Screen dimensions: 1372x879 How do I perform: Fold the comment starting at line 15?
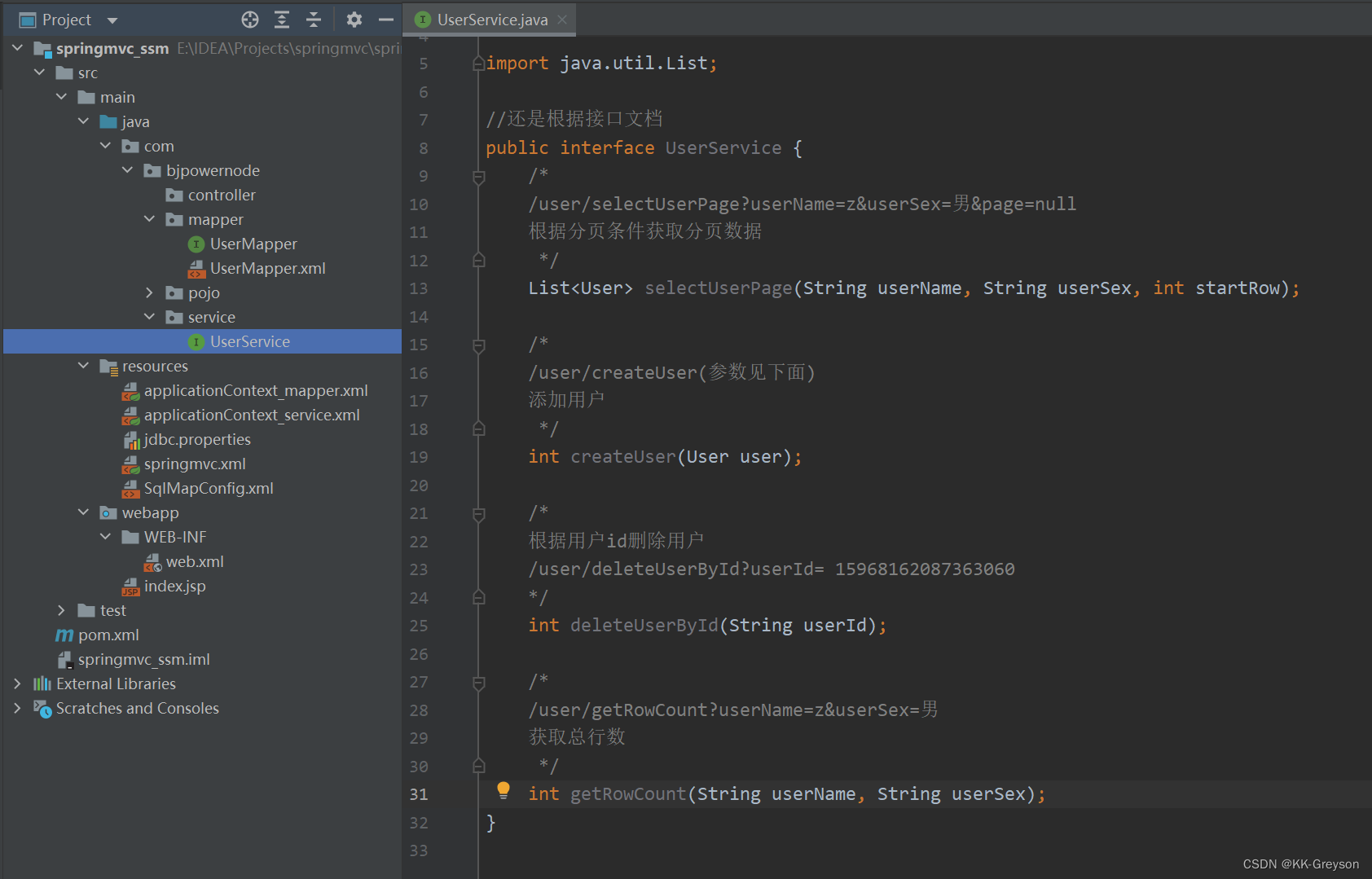click(x=479, y=345)
